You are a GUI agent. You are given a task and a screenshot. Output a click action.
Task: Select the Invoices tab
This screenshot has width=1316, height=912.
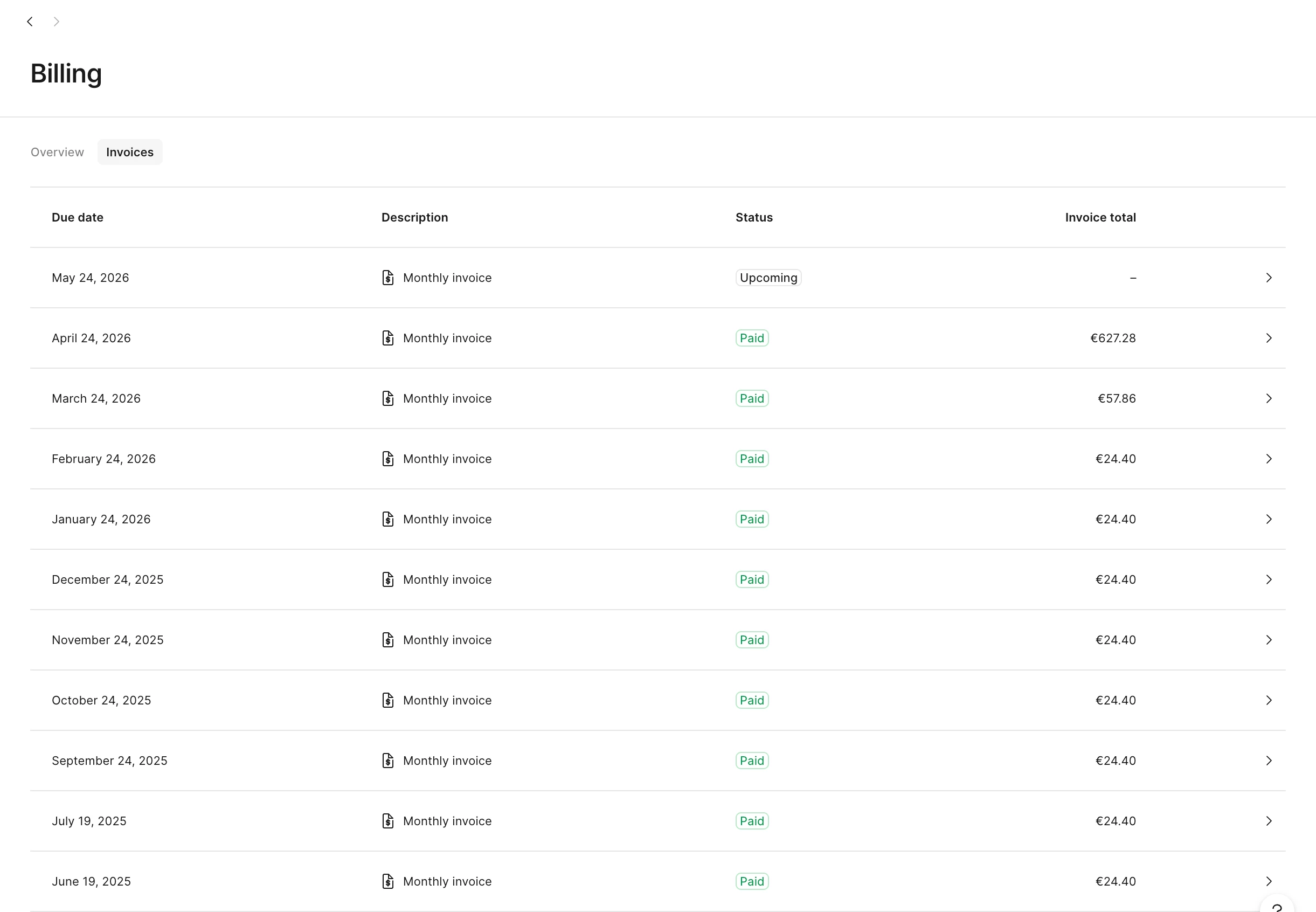pos(130,153)
